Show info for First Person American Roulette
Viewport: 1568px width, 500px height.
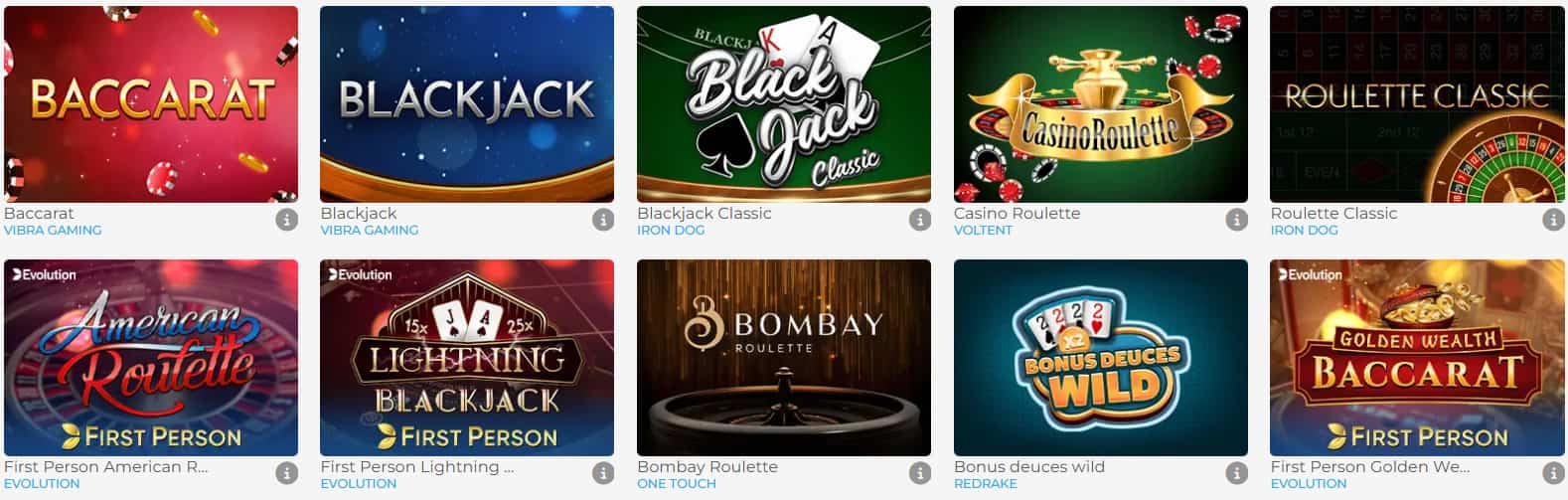pos(286,473)
